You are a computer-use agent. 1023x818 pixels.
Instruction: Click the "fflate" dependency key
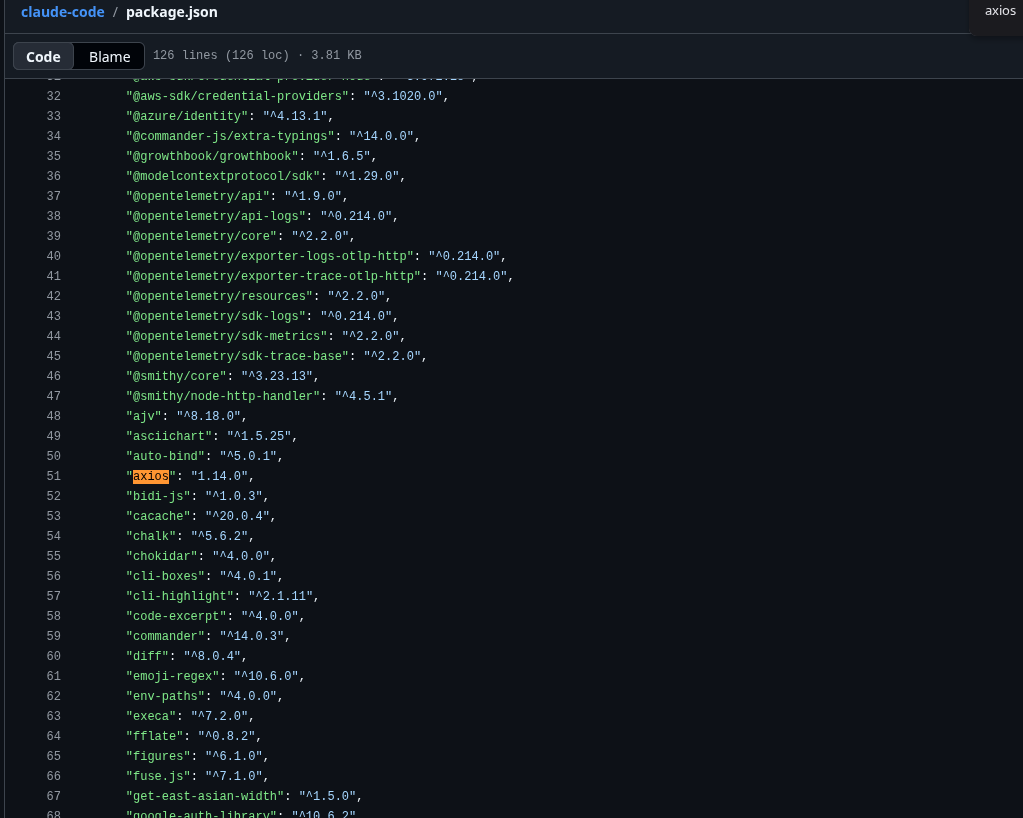(x=155, y=736)
